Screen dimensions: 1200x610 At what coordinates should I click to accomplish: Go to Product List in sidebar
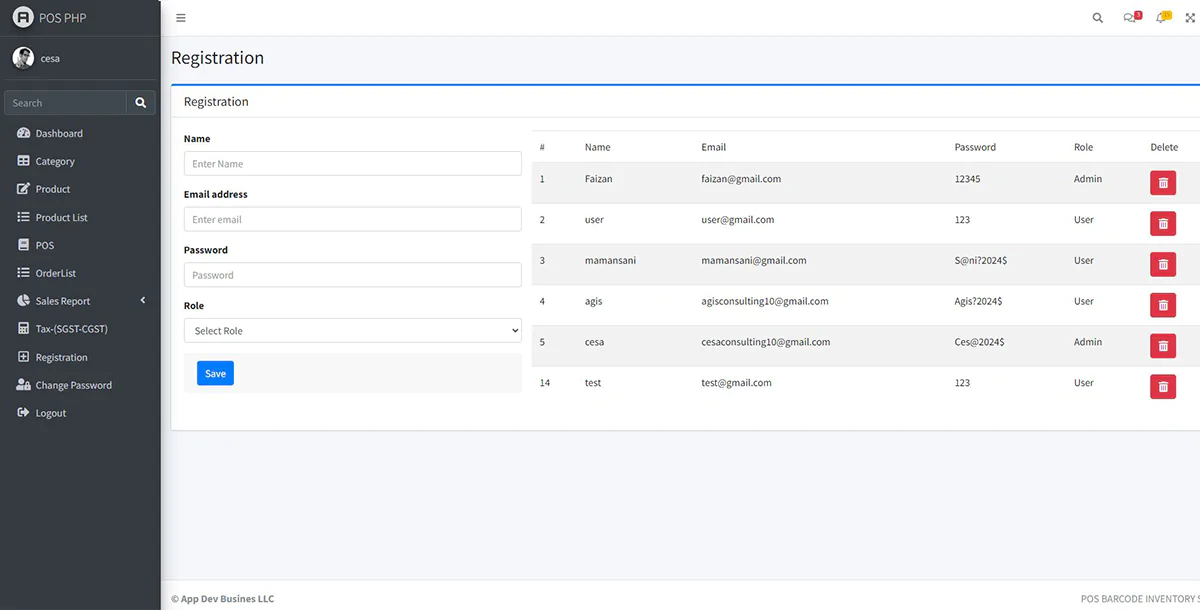pos(61,217)
